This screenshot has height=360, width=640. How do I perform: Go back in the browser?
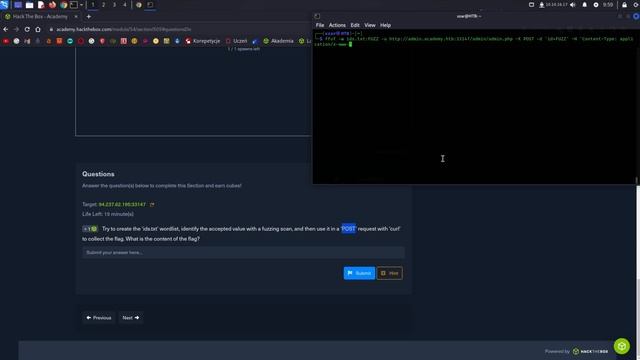click(5, 29)
